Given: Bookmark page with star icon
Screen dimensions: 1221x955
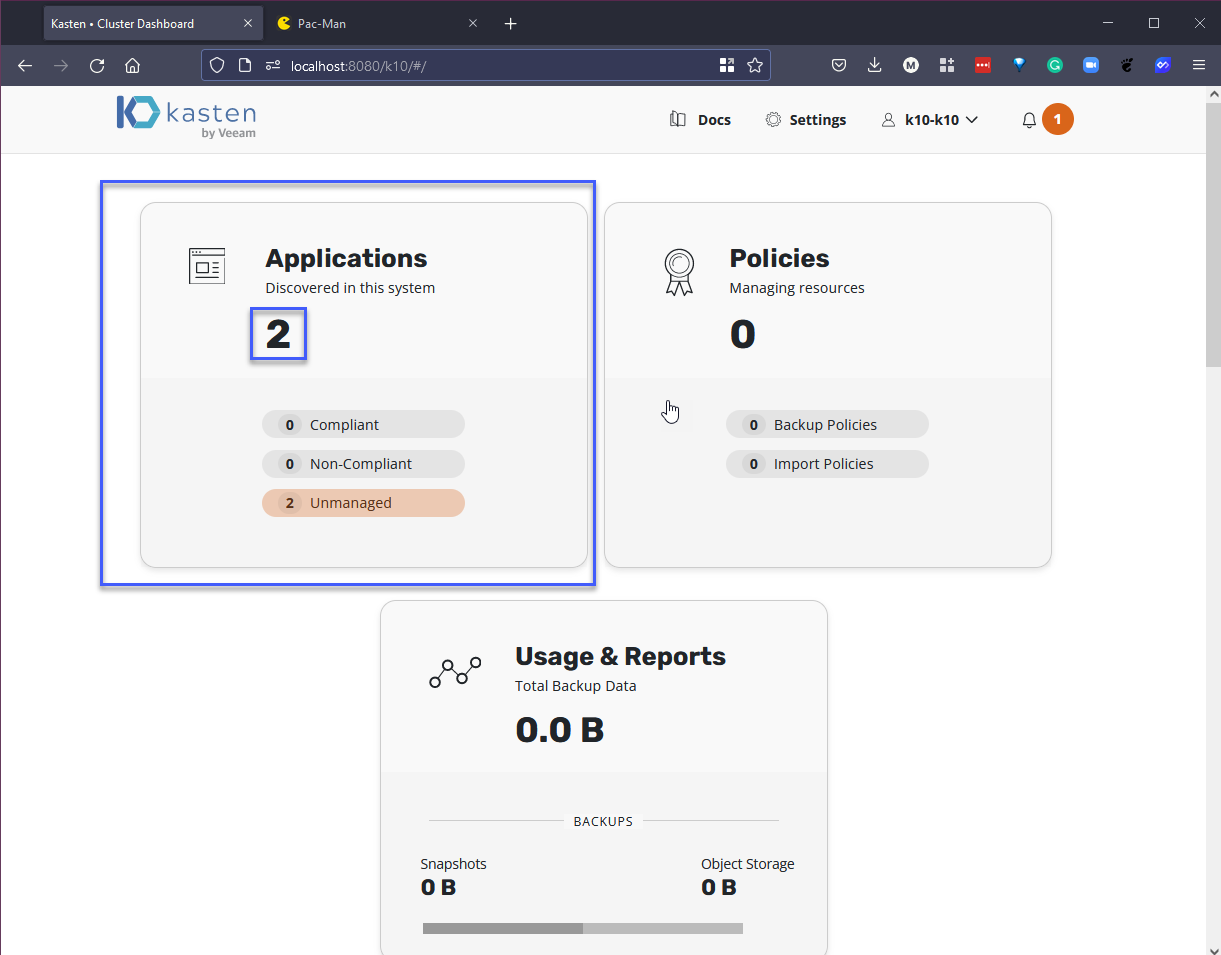Looking at the screenshot, I should pos(755,65).
